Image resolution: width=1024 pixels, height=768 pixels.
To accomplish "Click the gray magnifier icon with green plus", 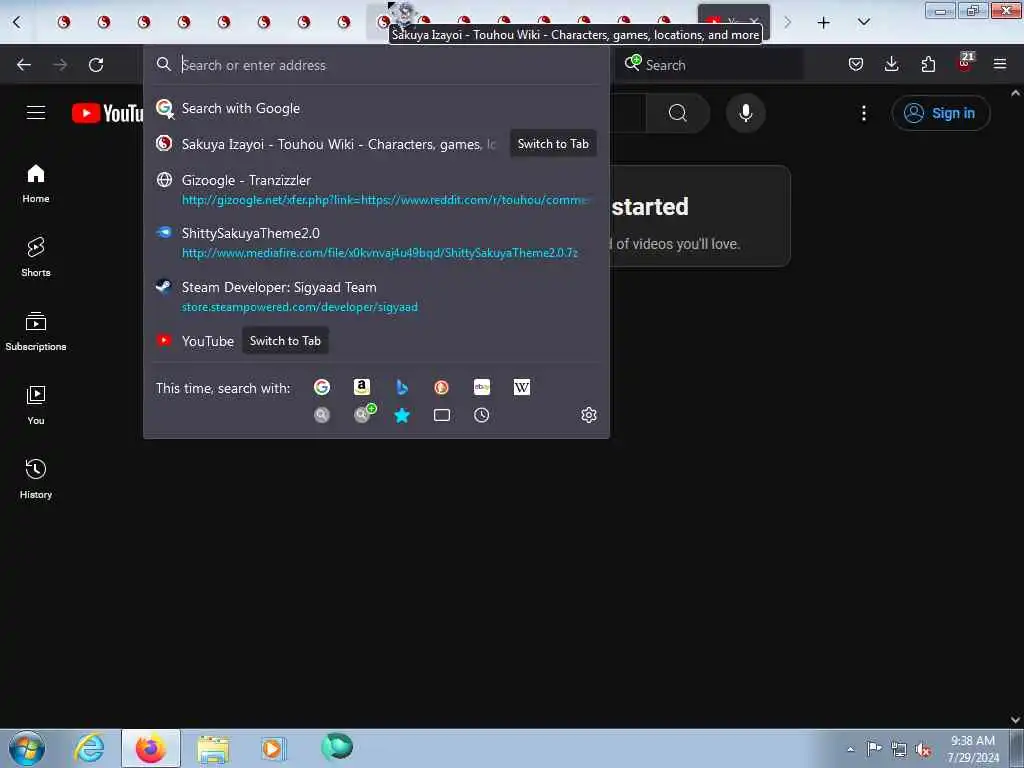I will pyautogui.click(x=364, y=413).
